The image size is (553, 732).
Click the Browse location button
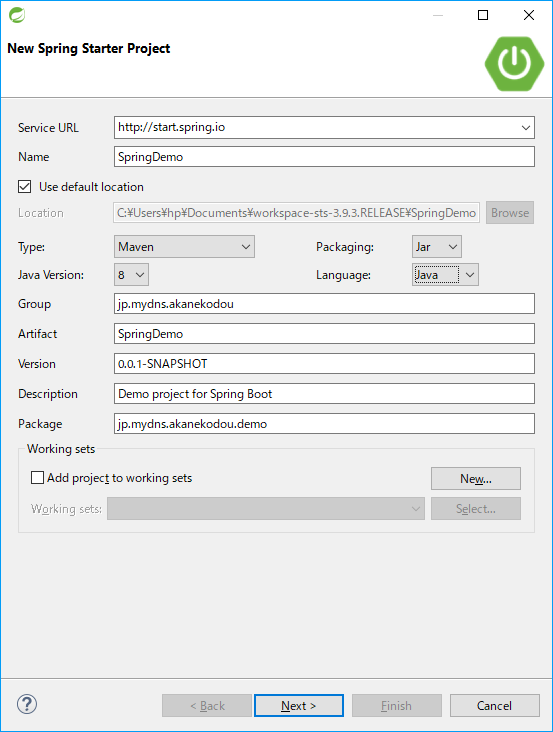[510, 213]
